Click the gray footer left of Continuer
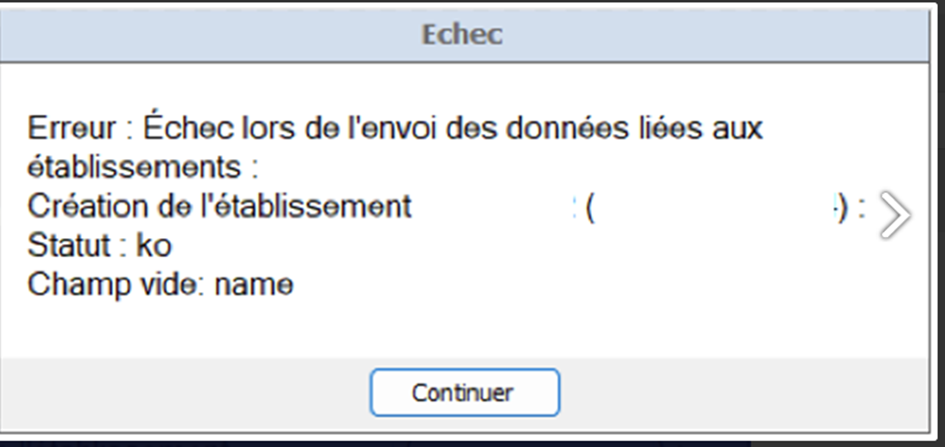The width and height of the screenshot is (945, 447). [180, 393]
